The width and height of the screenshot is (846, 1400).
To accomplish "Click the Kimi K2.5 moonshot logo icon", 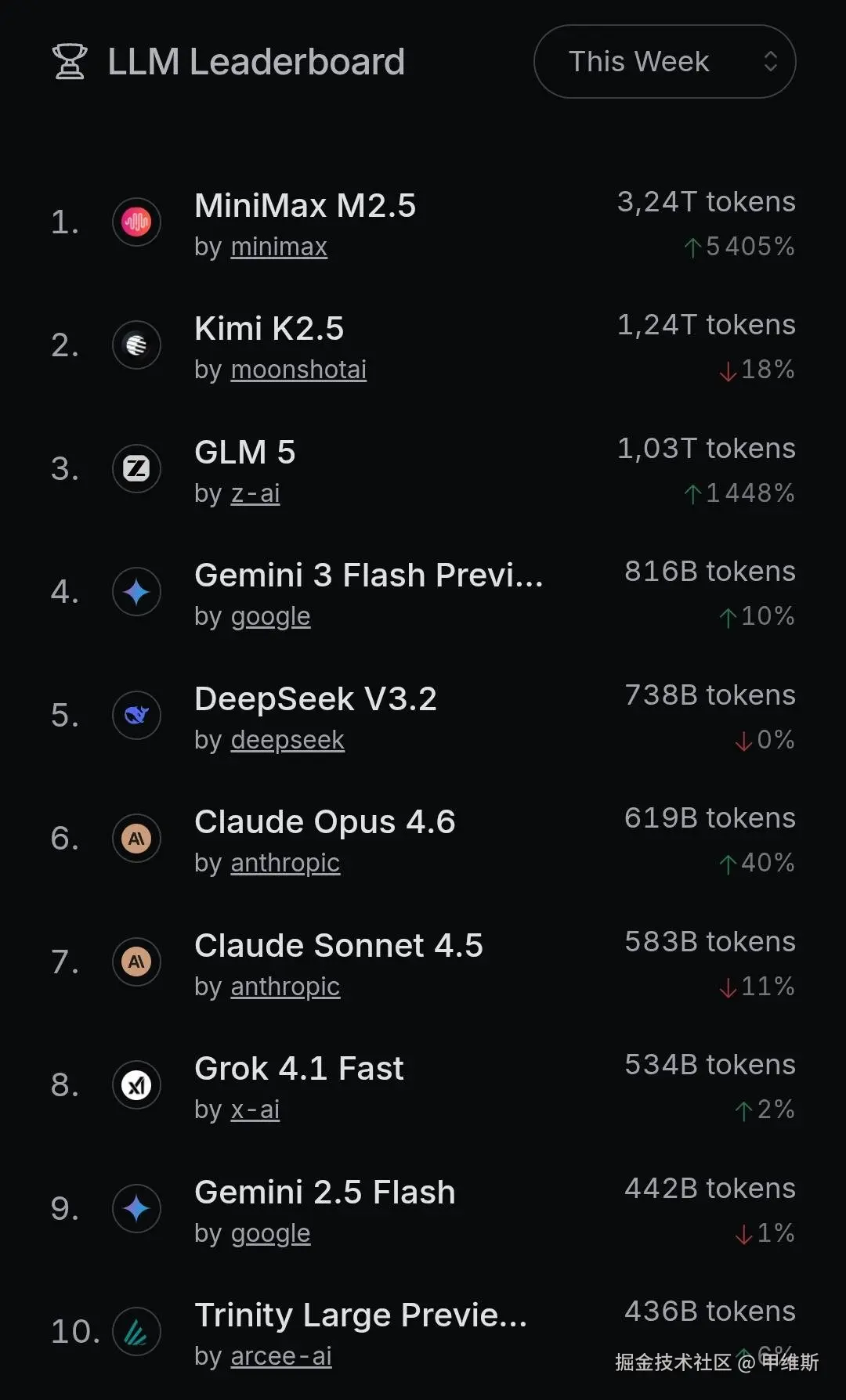I will (136, 345).
